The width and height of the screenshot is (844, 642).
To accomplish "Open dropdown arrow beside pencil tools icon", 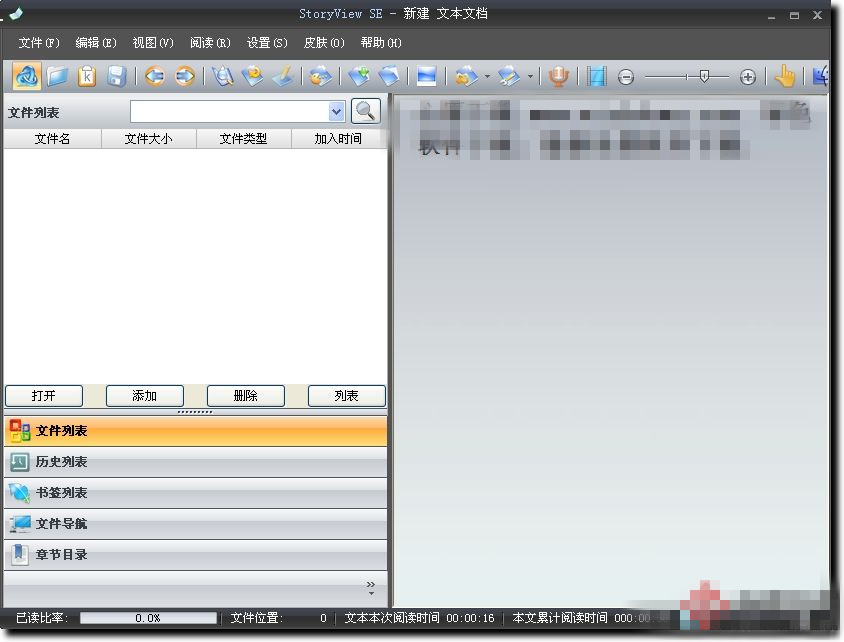I will point(530,76).
